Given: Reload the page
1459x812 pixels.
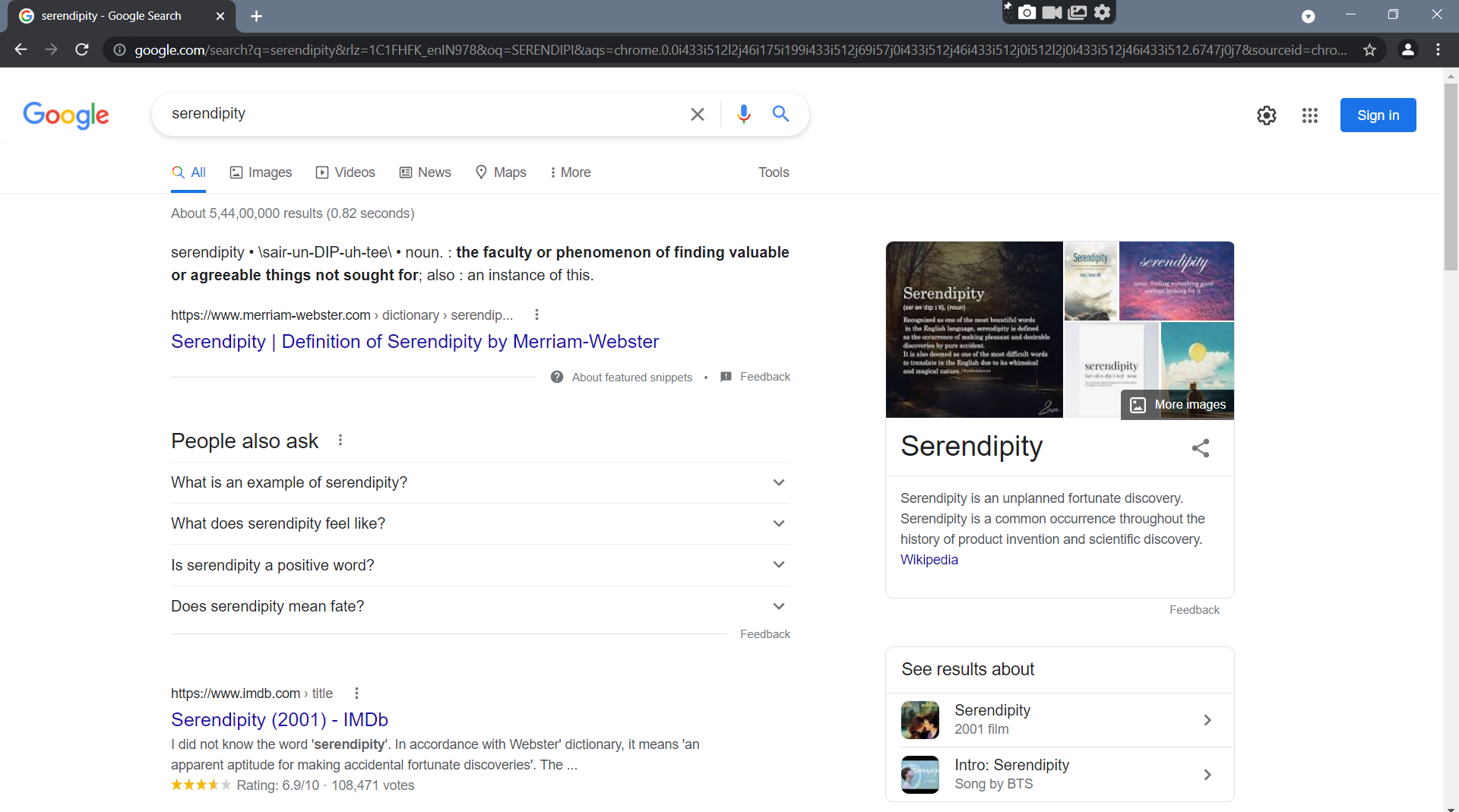Looking at the screenshot, I should coord(82,49).
